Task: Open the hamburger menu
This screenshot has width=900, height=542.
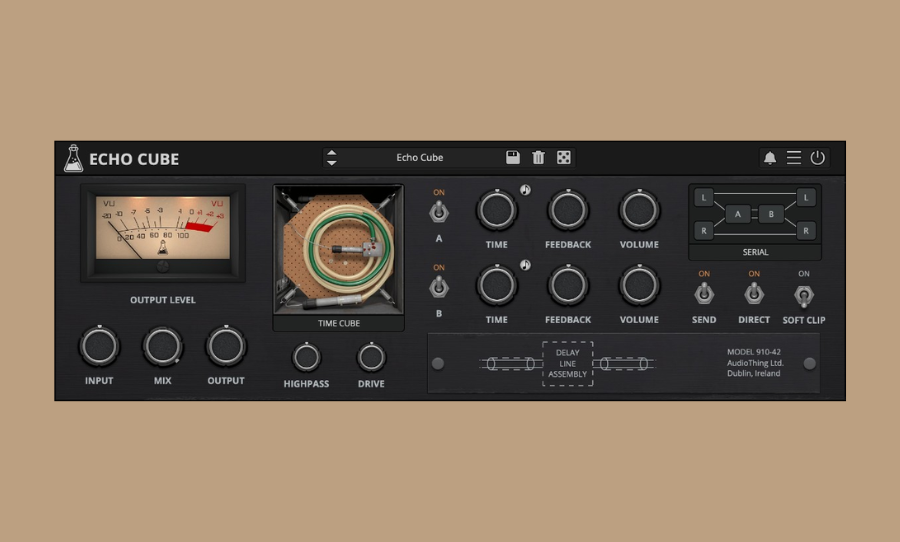Action: coord(794,158)
